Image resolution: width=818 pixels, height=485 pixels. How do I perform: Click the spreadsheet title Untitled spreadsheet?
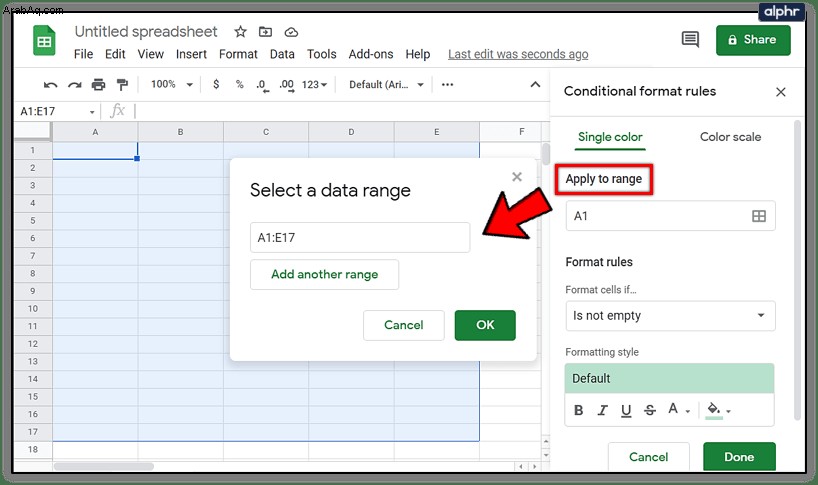point(146,32)
